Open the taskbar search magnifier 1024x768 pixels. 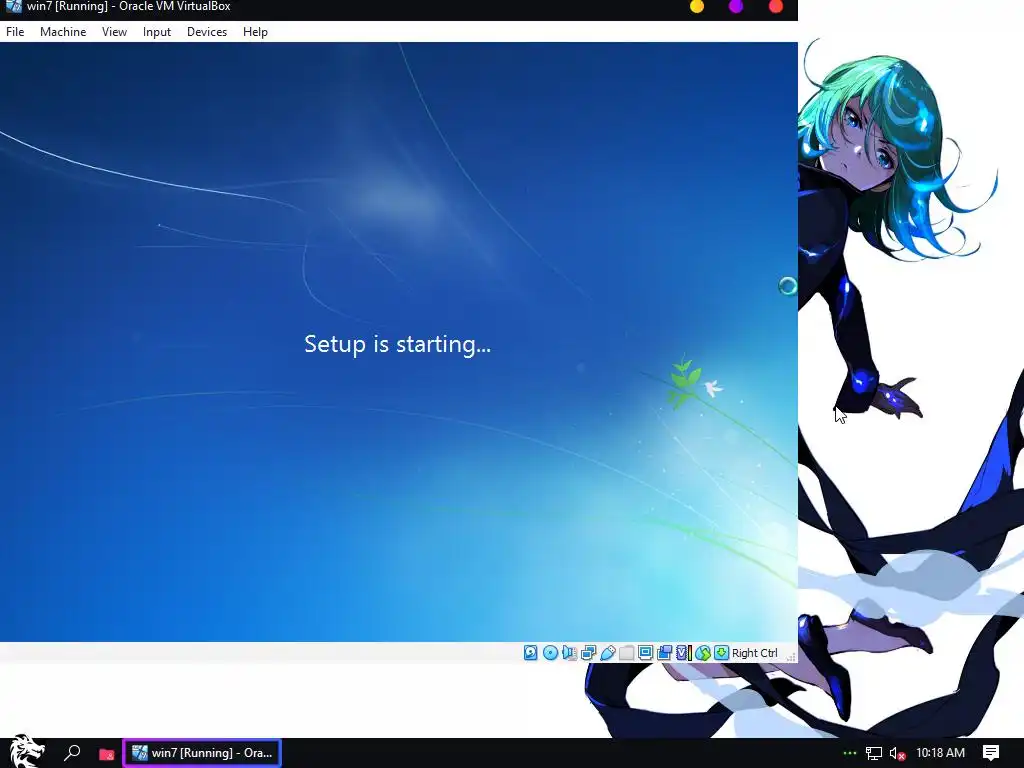[72, 753]
